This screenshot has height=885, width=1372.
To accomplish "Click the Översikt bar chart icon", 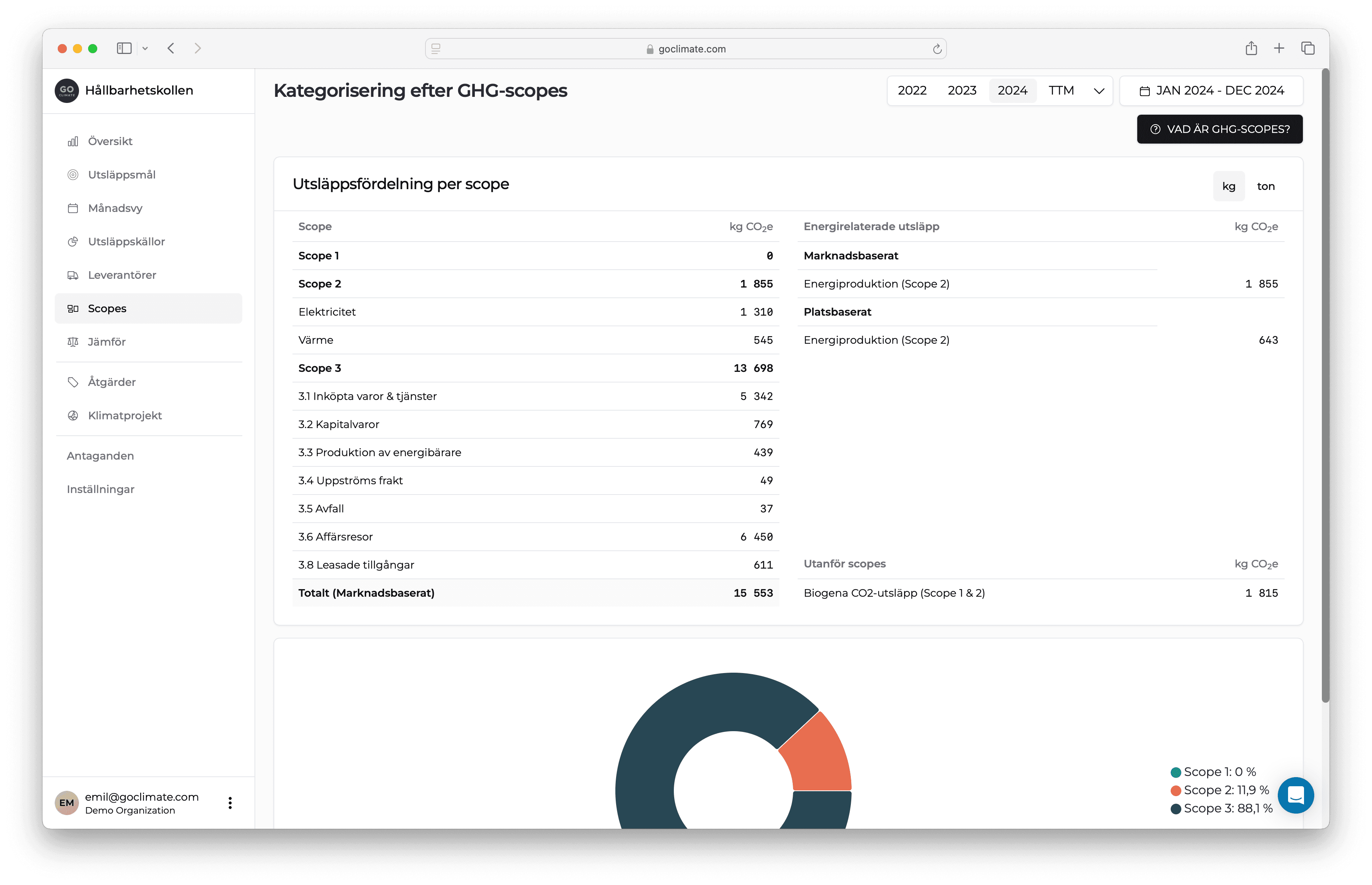I will [x=73, y=141].
